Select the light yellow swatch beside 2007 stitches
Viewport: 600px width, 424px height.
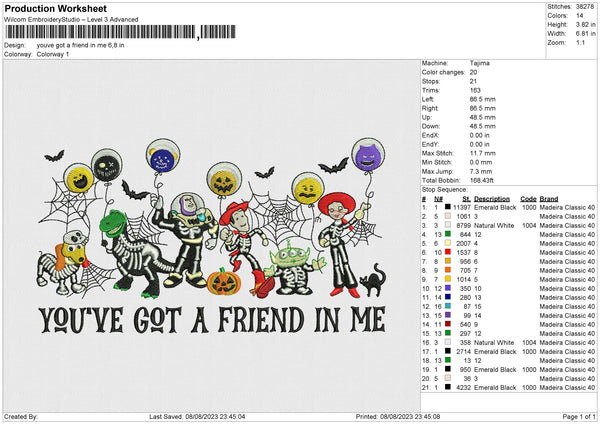[x=447, y=243]
